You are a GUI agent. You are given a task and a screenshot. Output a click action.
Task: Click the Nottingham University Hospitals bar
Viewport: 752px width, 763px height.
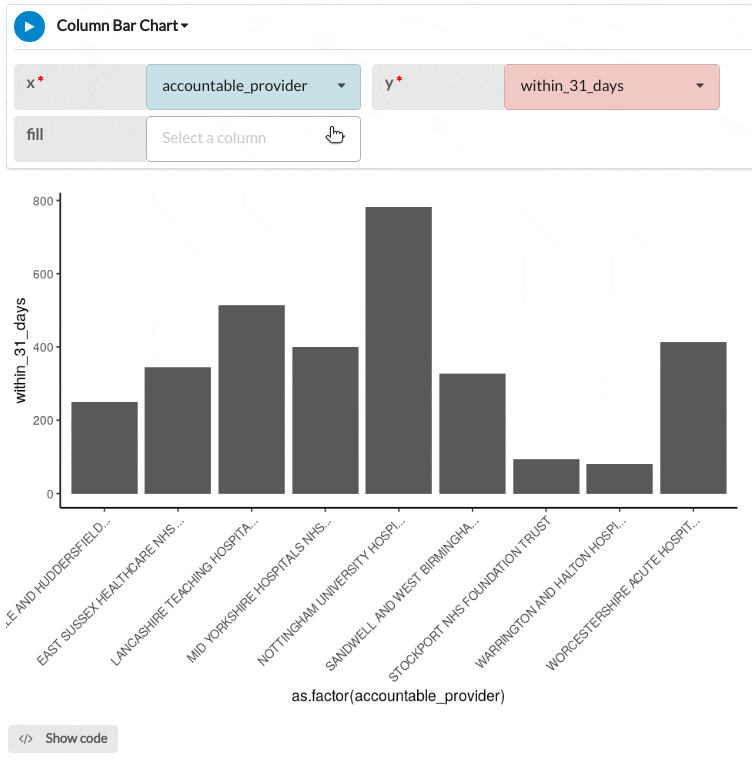click(x=398, y=350)
